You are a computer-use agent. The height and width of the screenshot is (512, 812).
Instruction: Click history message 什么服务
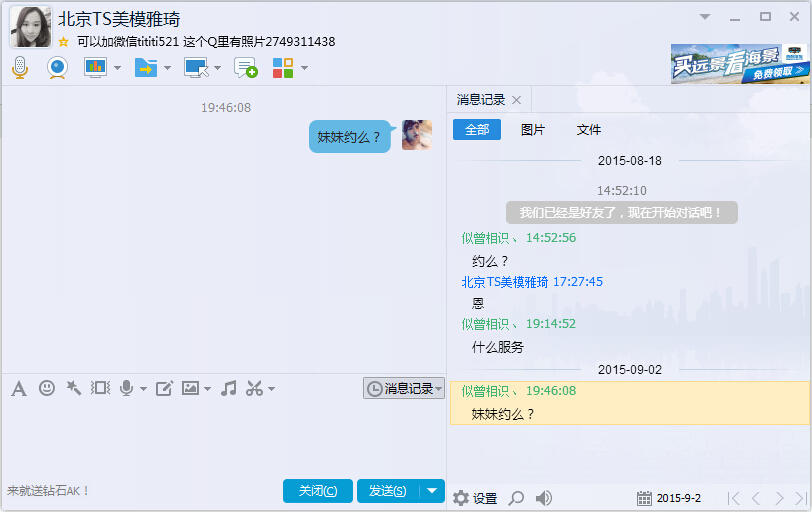coord(498,347)
